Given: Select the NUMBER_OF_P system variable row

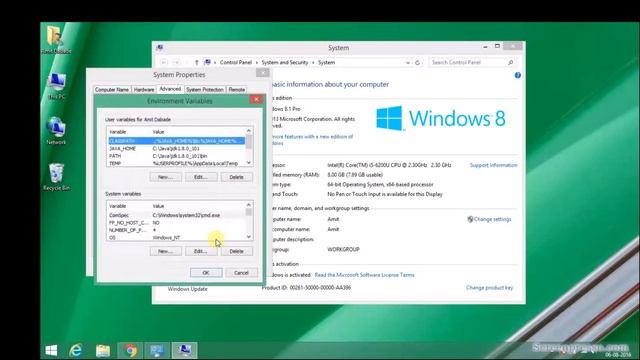Looking at the screenshot, I should 177,230.
